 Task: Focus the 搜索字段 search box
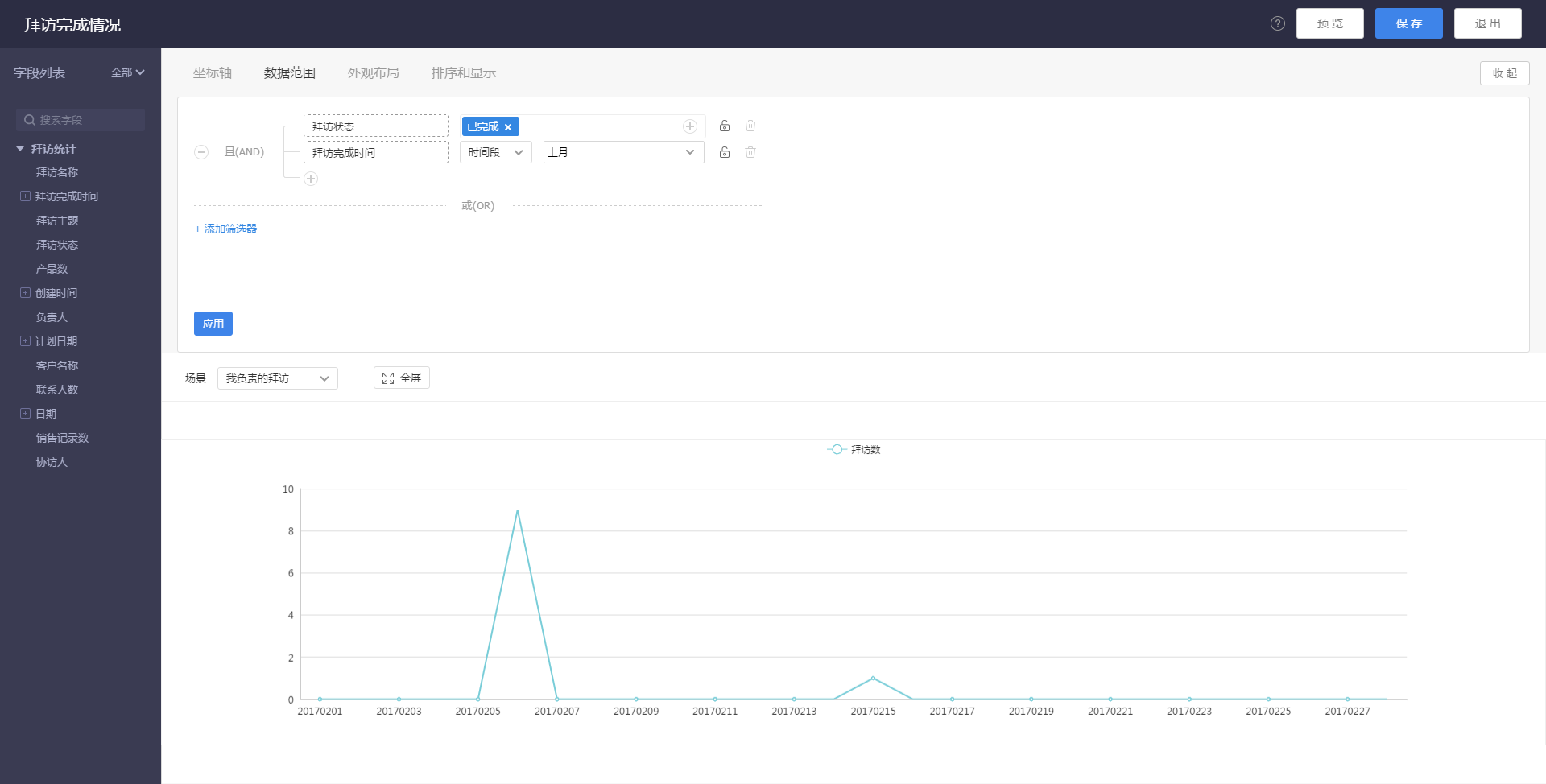[81, 120]
